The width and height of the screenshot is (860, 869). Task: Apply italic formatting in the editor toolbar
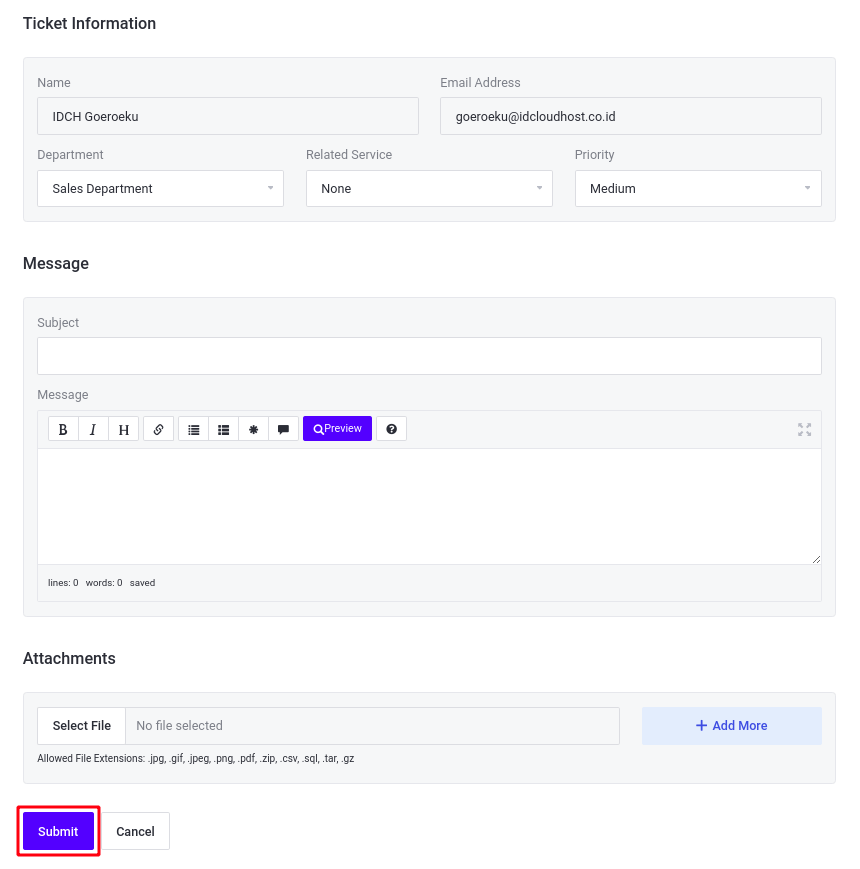click(93, 428)
